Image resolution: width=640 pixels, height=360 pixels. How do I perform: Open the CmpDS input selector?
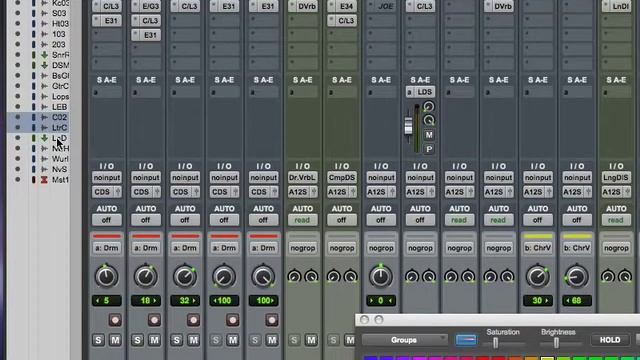pyautogui.click(x=342, y=178)
